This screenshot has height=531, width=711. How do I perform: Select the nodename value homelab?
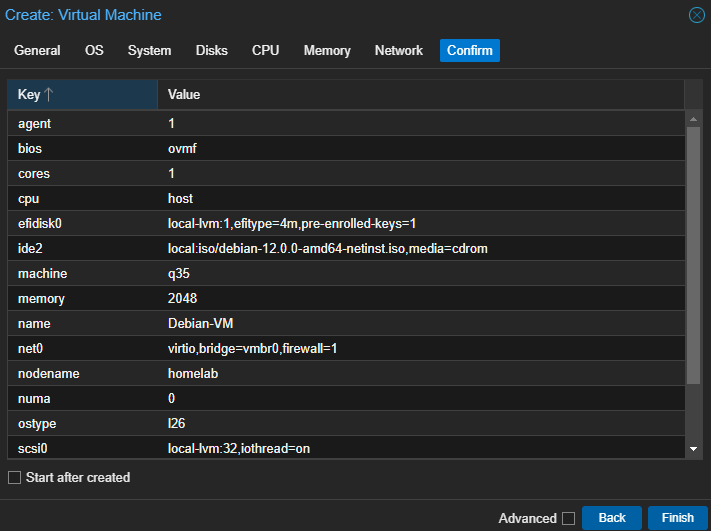tap(421, 373)
